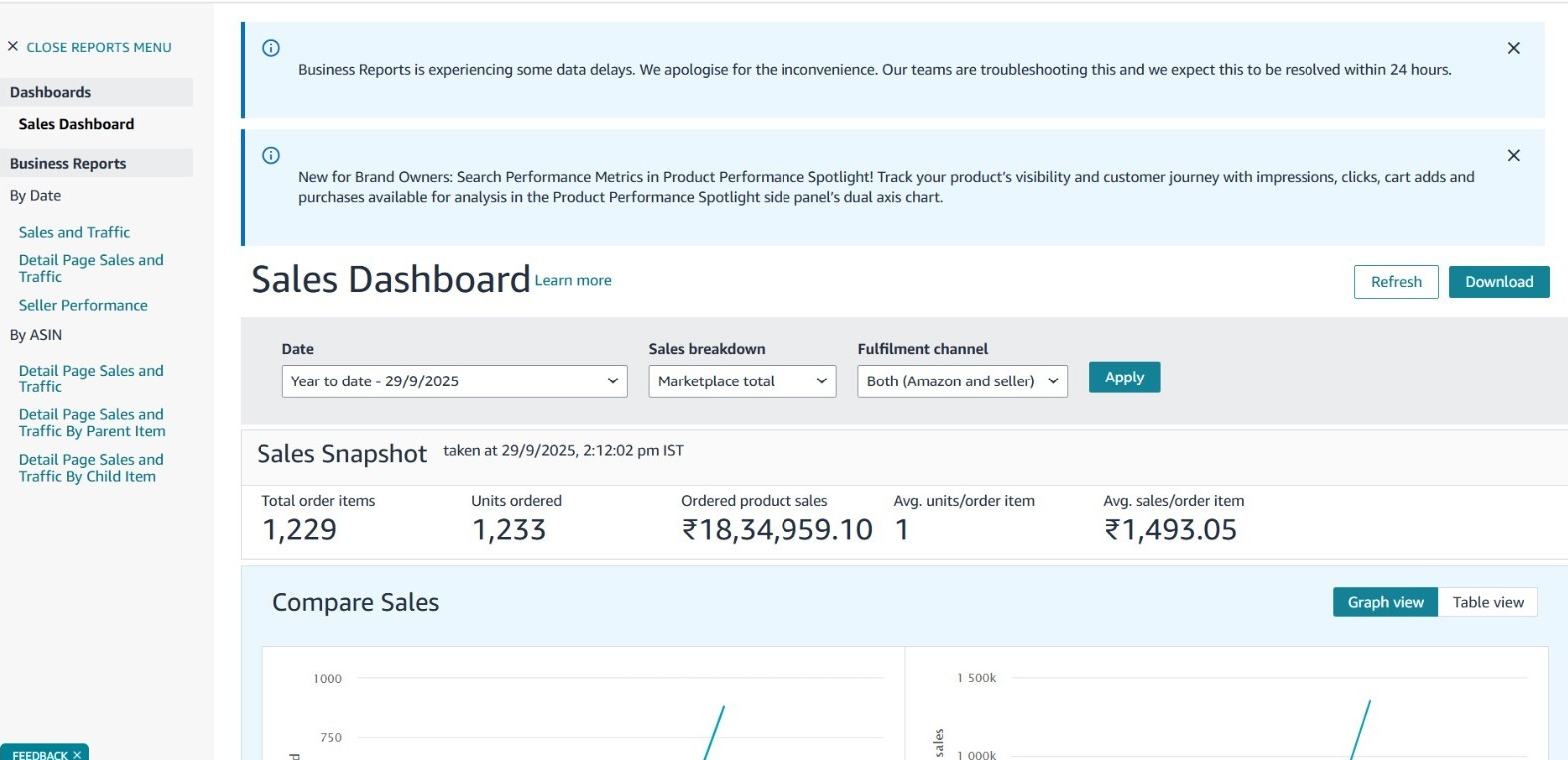This screenshot has width=1568, height=760.
Task: Open Detail Page Sales By Parent Item
Action: click(91, 423)
